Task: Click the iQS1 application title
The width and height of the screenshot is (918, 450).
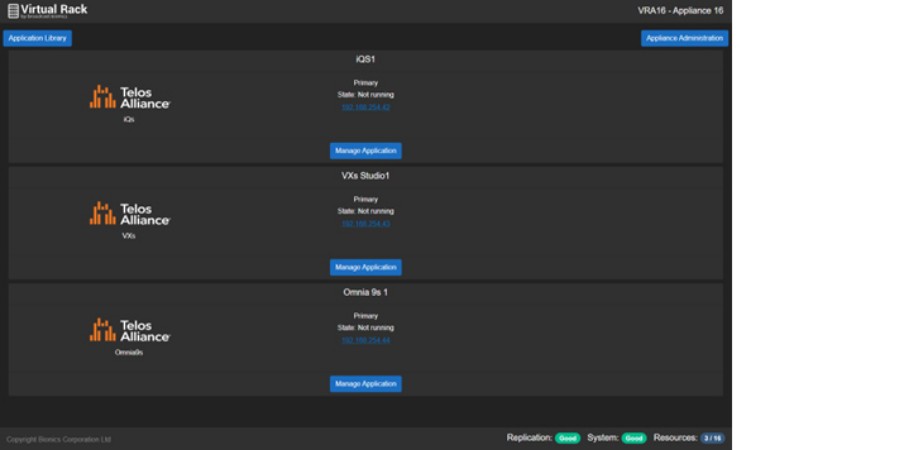Action: (365, 60)
